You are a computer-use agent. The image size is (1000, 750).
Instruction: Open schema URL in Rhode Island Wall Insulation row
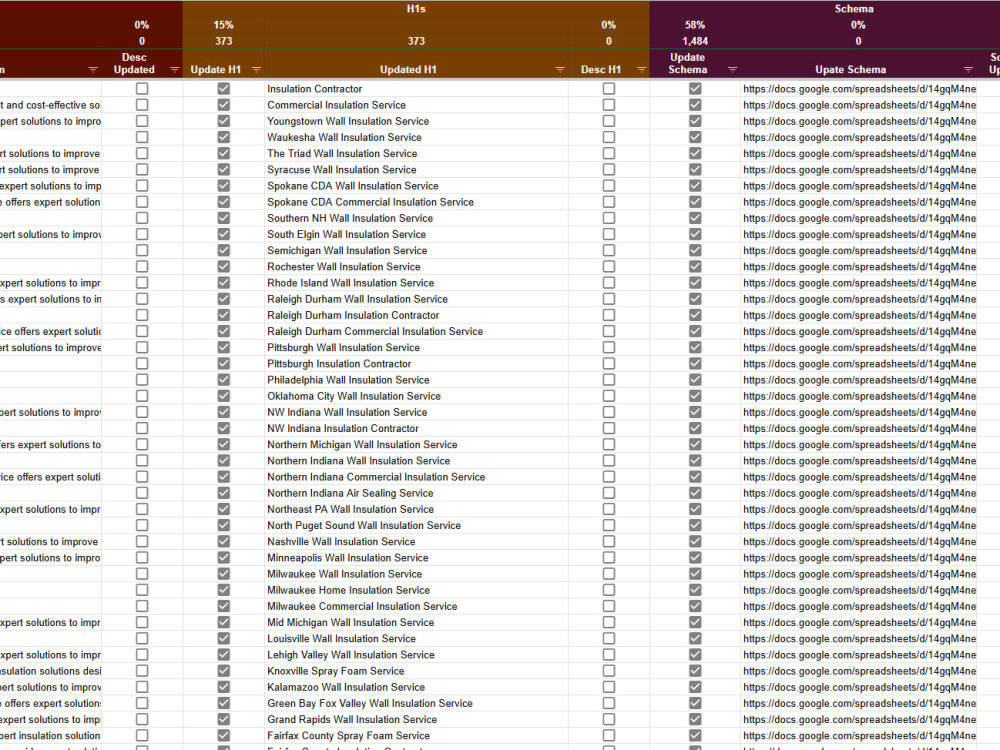pos(859,283)
